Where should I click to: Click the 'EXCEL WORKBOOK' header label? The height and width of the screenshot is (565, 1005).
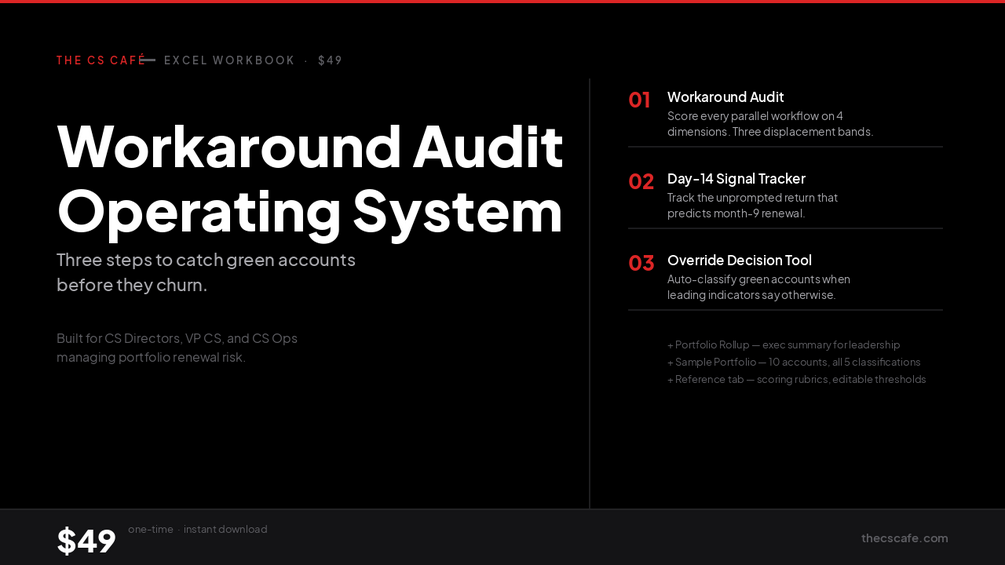coord(229,60)
